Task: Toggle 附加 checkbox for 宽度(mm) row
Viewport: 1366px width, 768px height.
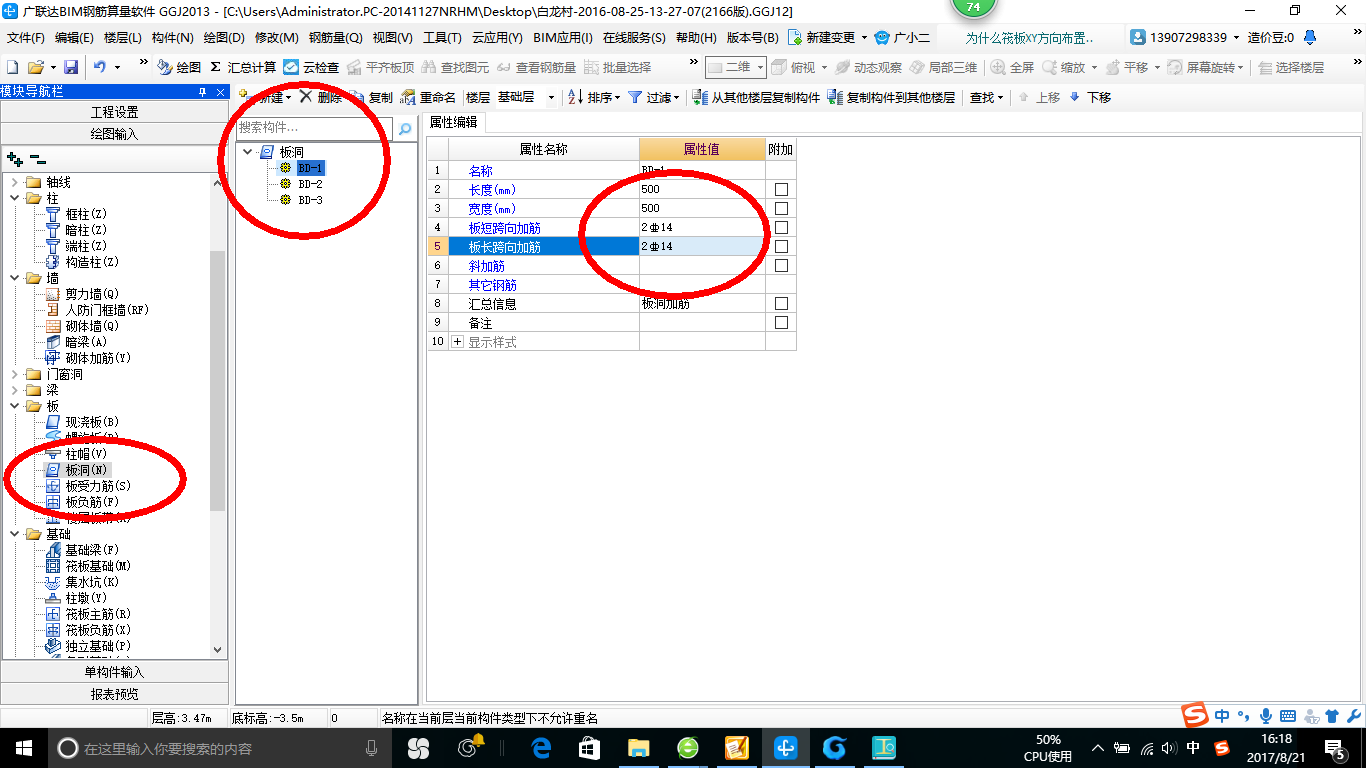Action: [781, 208]
